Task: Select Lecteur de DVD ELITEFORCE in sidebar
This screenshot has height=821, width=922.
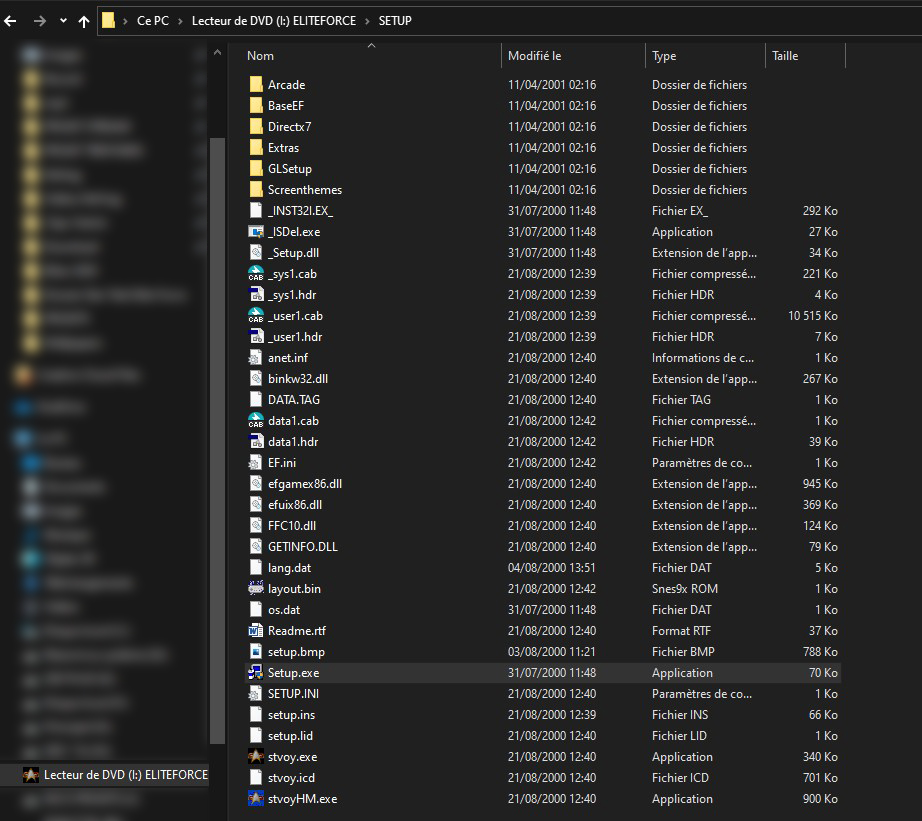Action: [x=125, y=775]
